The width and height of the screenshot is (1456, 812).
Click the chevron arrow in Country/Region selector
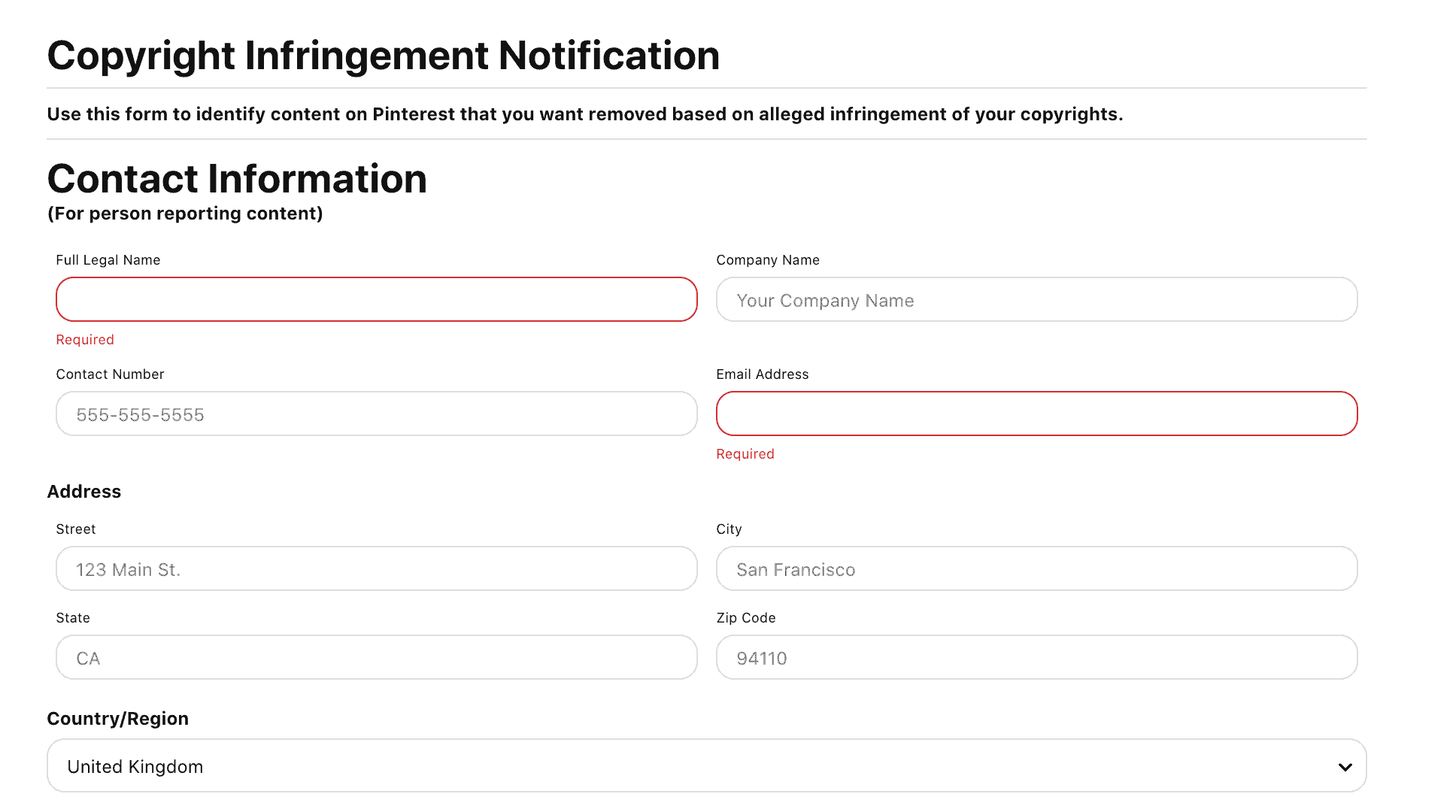pos(1345,767)
